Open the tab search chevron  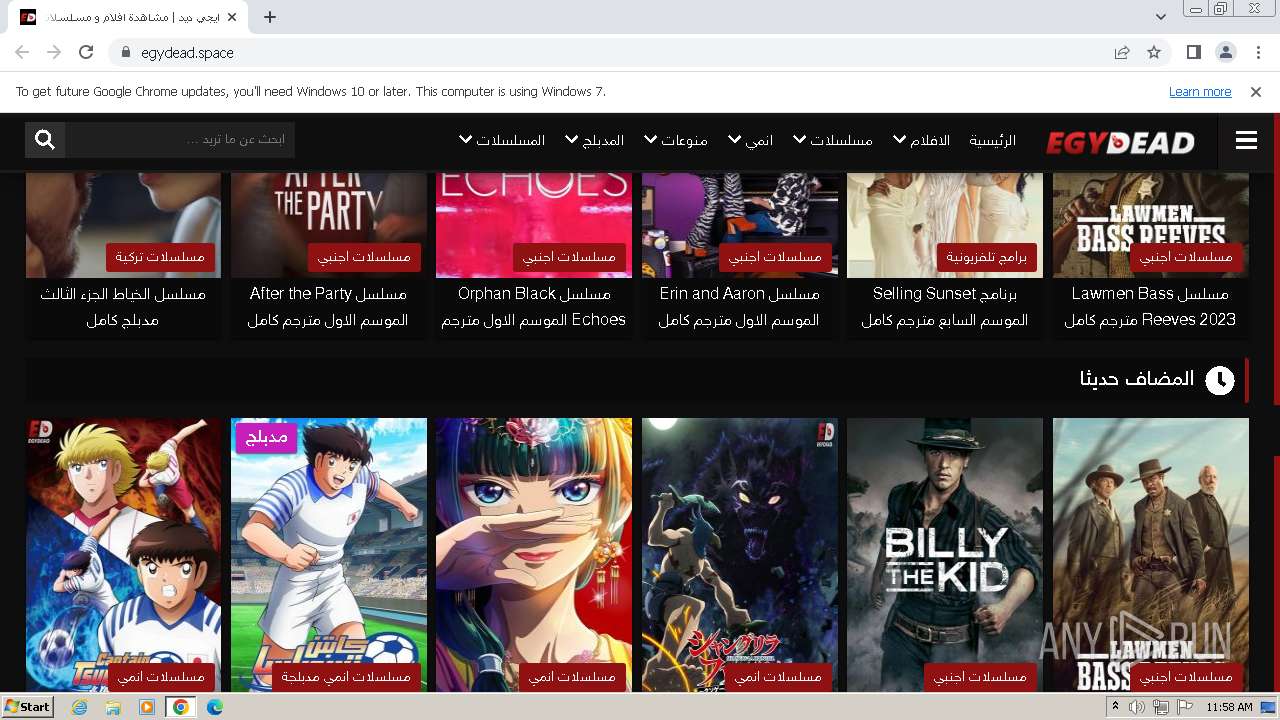pos(1160,16)
